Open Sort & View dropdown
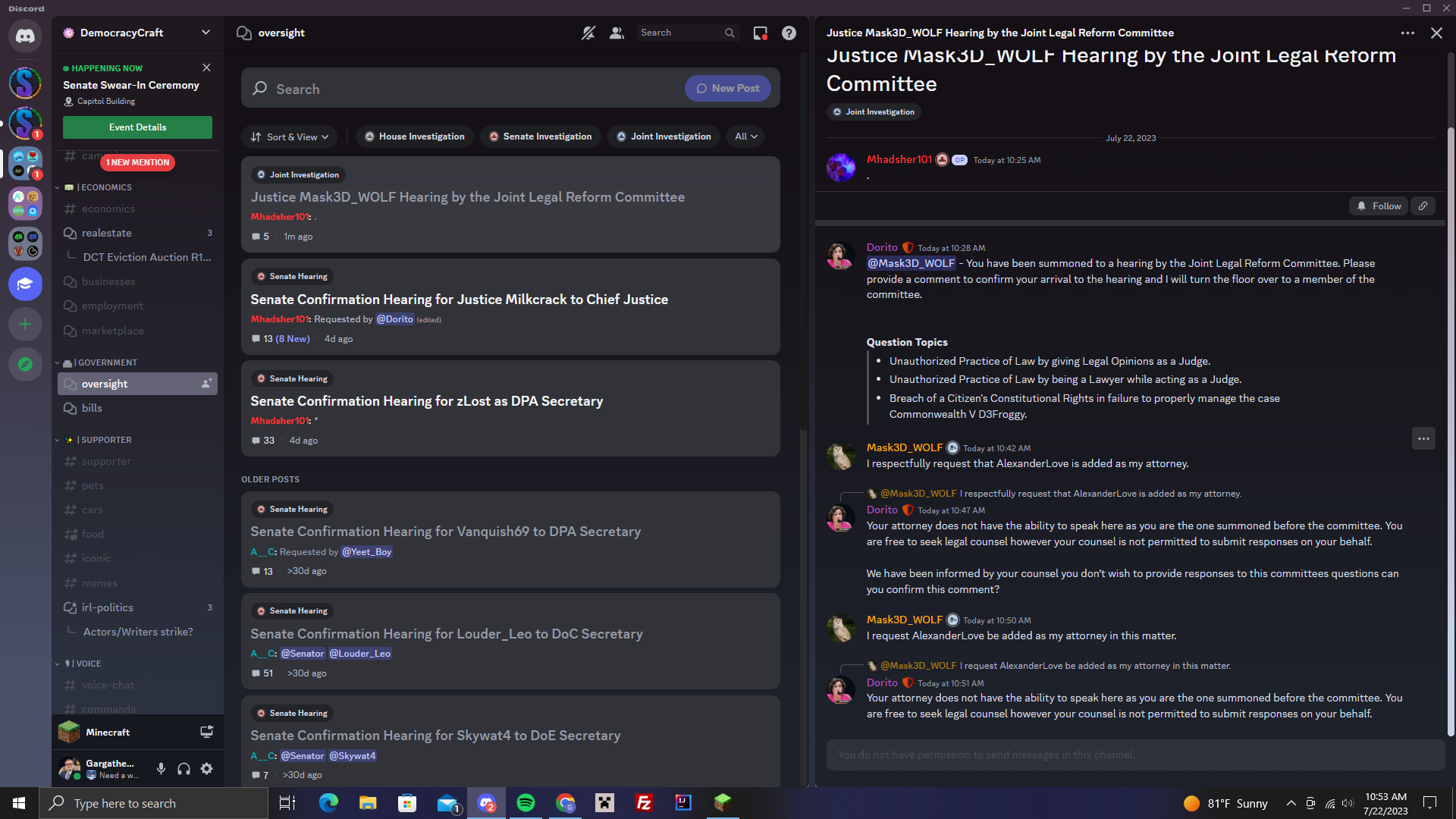This screenshot has width=1456, height=819. tap(290, 136)
